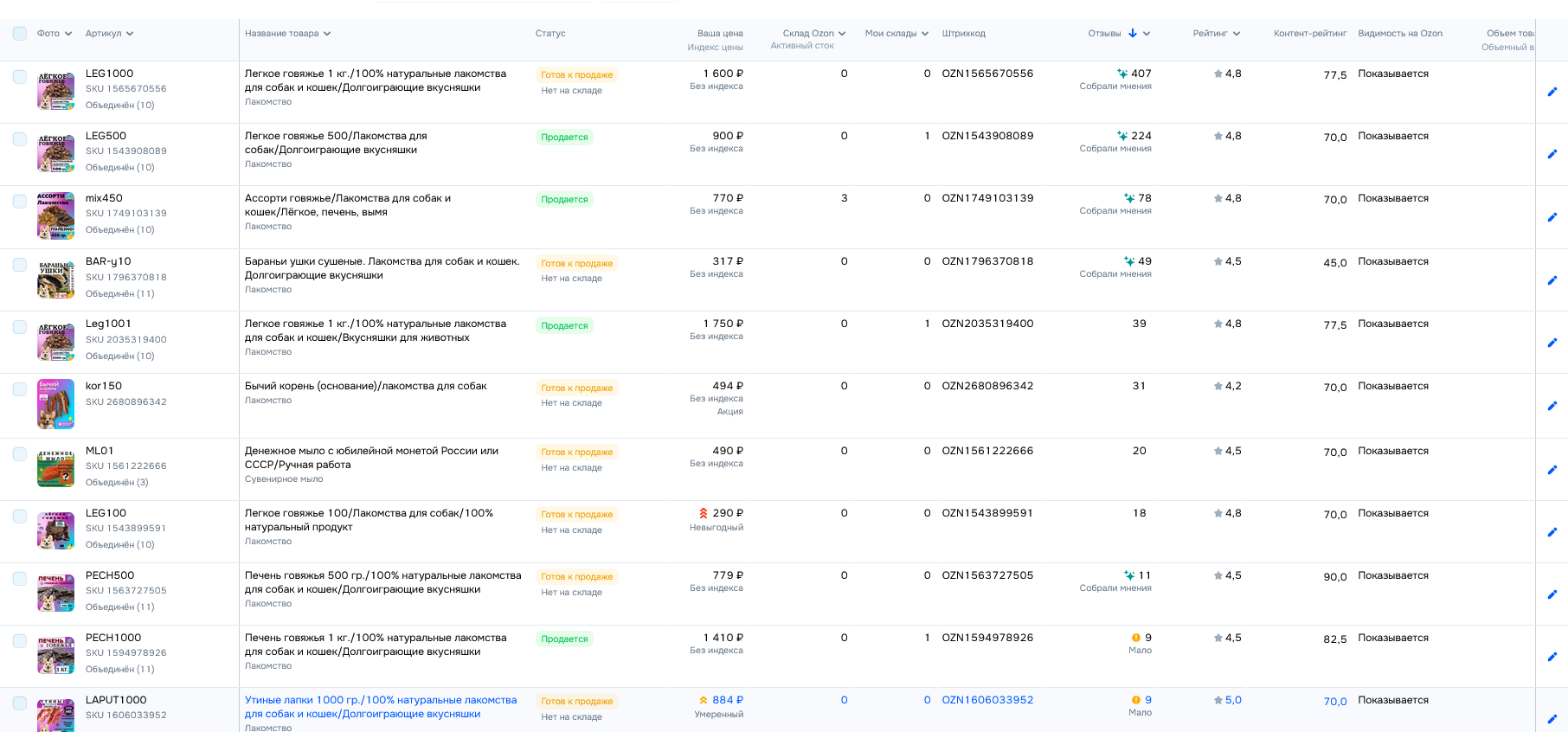Tick the checkbox for BAR-y10 row

tap(19, 265)
